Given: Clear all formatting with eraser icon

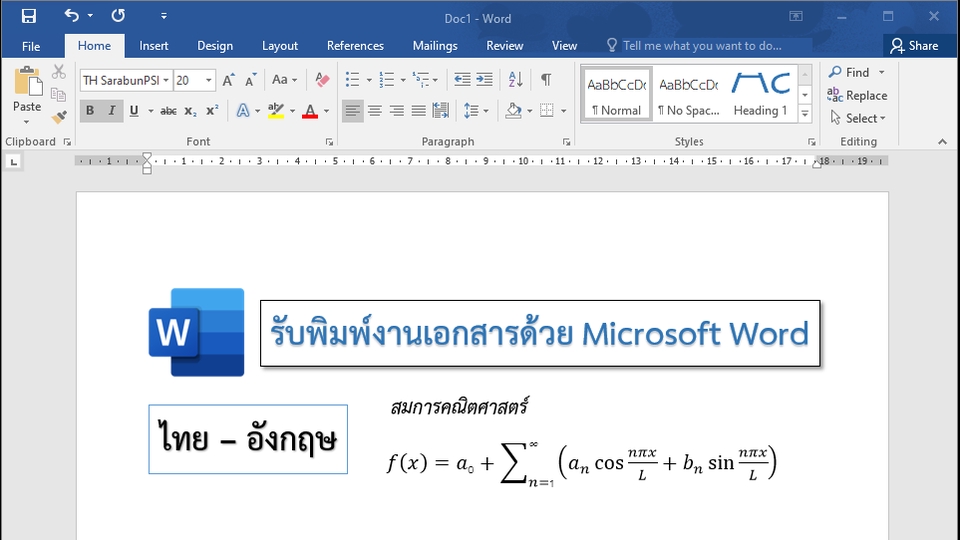Looking at the screenshot, I should click(x=322, y=80).
